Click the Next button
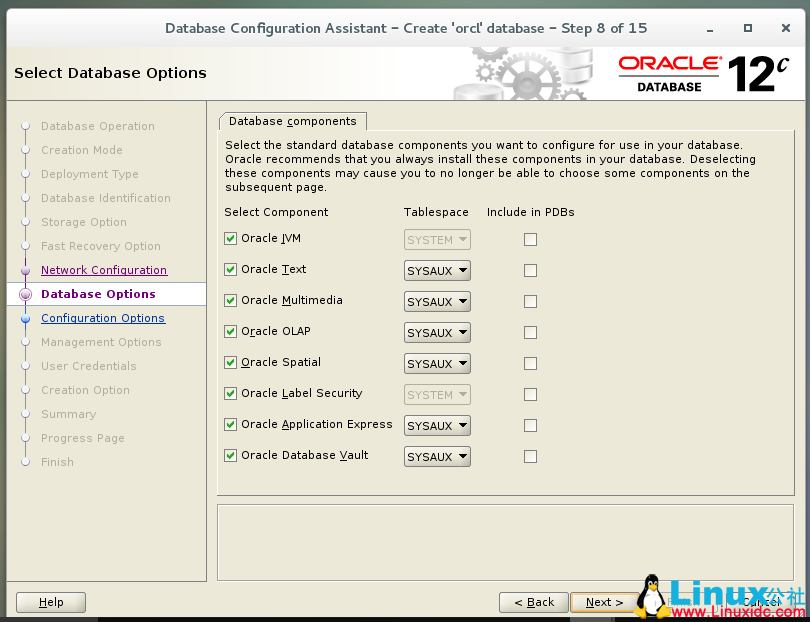Screen dimensions: 810x622 [603, 602]
